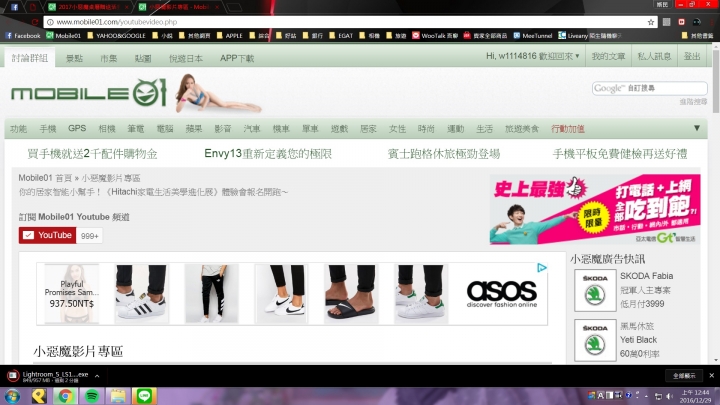This screenshot has height=405, width=720.
Task: Click the asos logo in the ad
Action: coord(501,294)
